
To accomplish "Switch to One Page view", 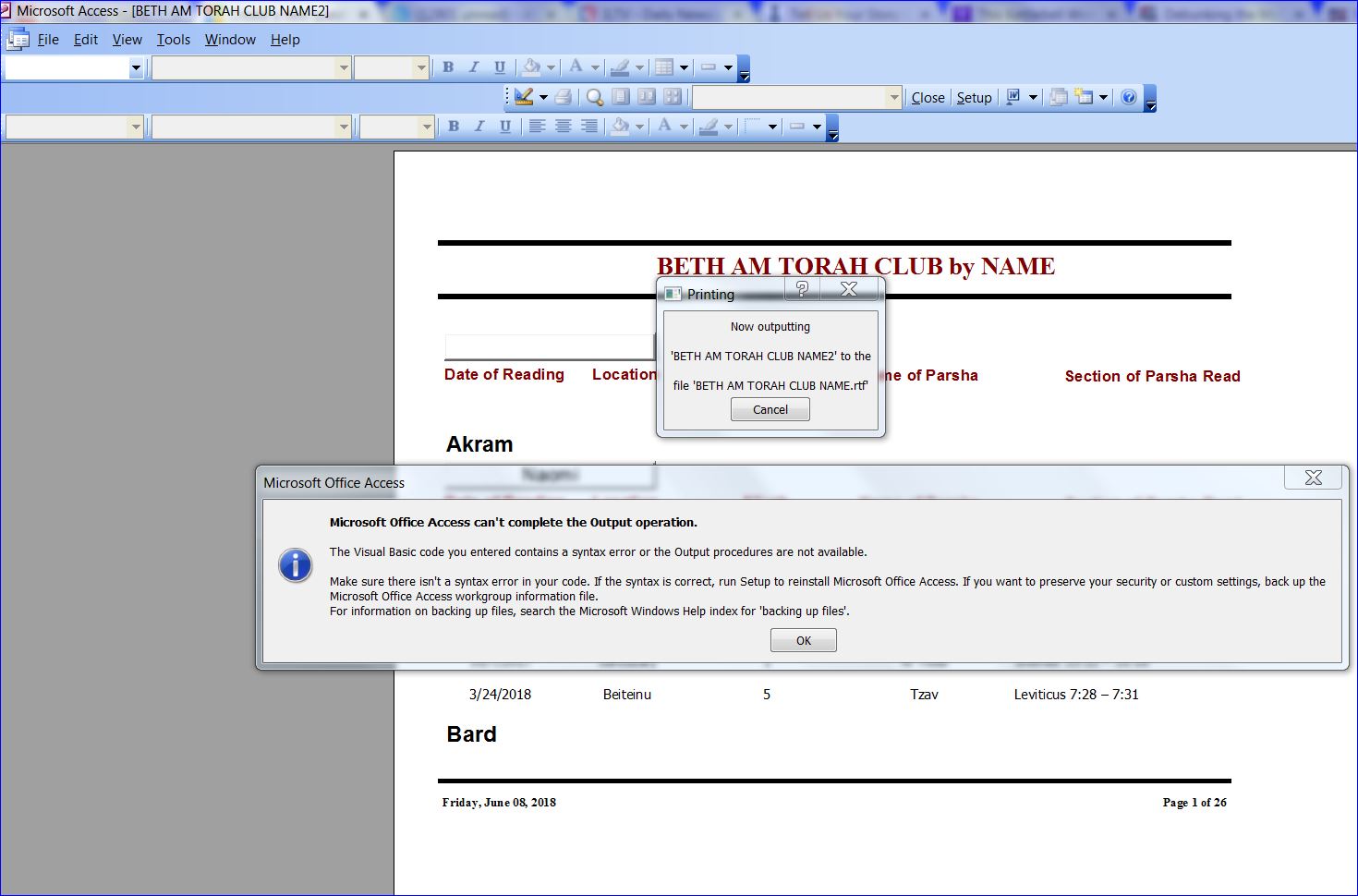I will point(620,97).
